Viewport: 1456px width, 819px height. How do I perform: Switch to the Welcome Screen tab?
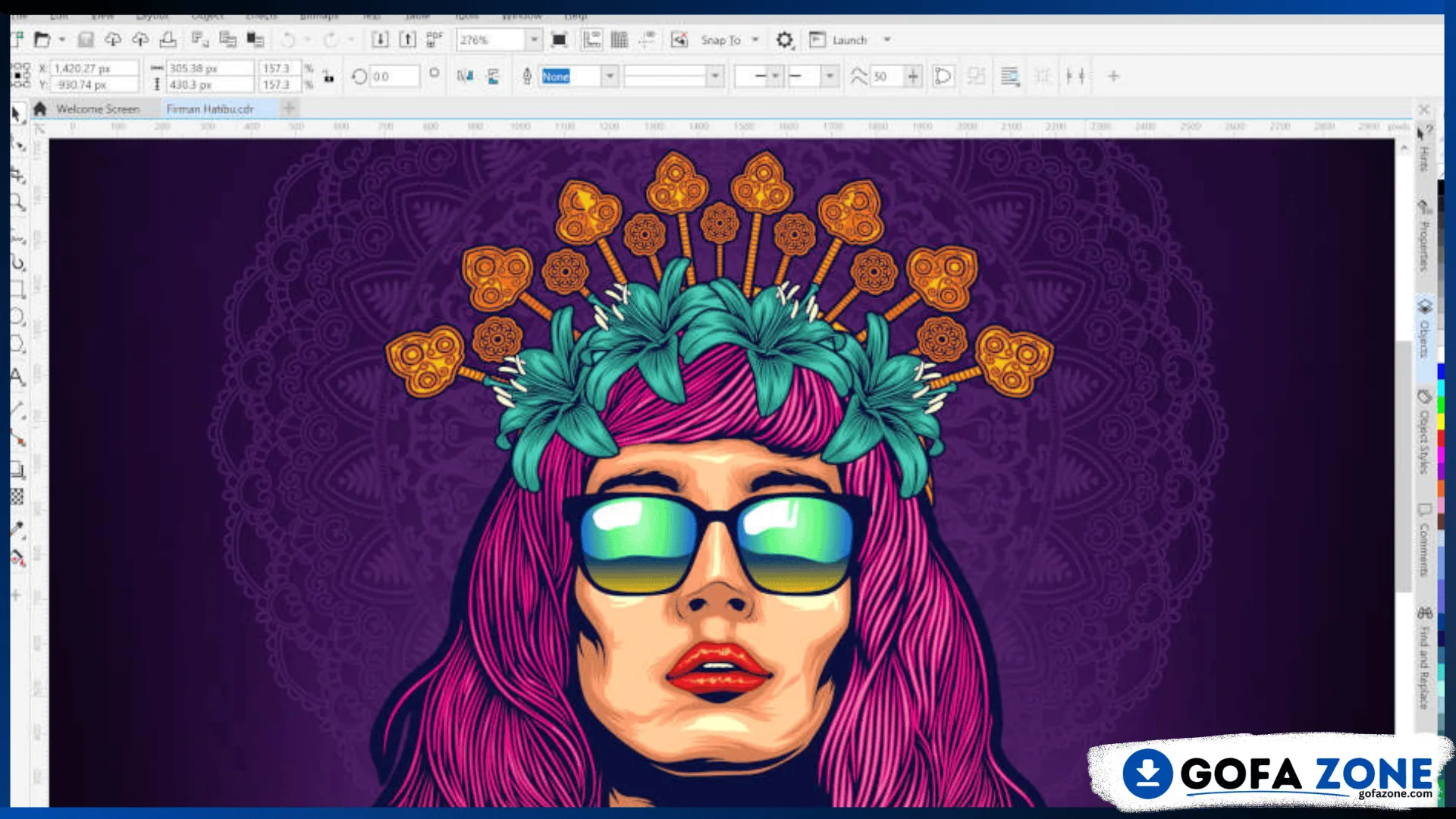[x=98, y=109]
